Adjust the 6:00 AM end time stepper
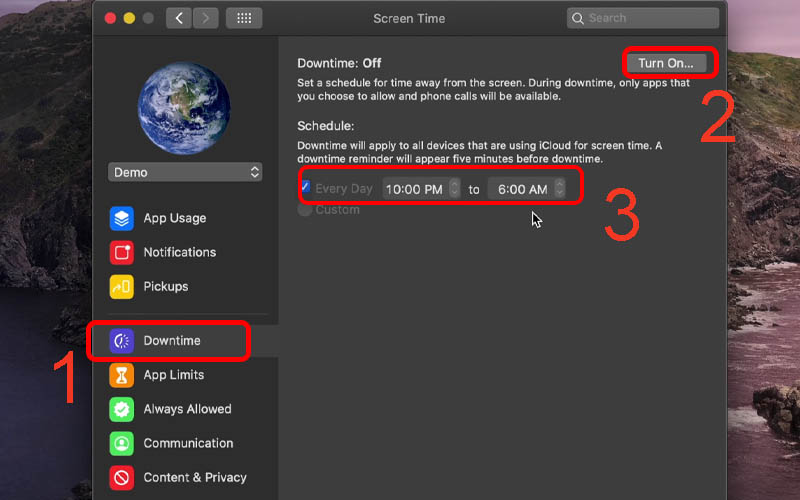The height and width of the screenshot is (500, 800). click(x=560, y=189)
